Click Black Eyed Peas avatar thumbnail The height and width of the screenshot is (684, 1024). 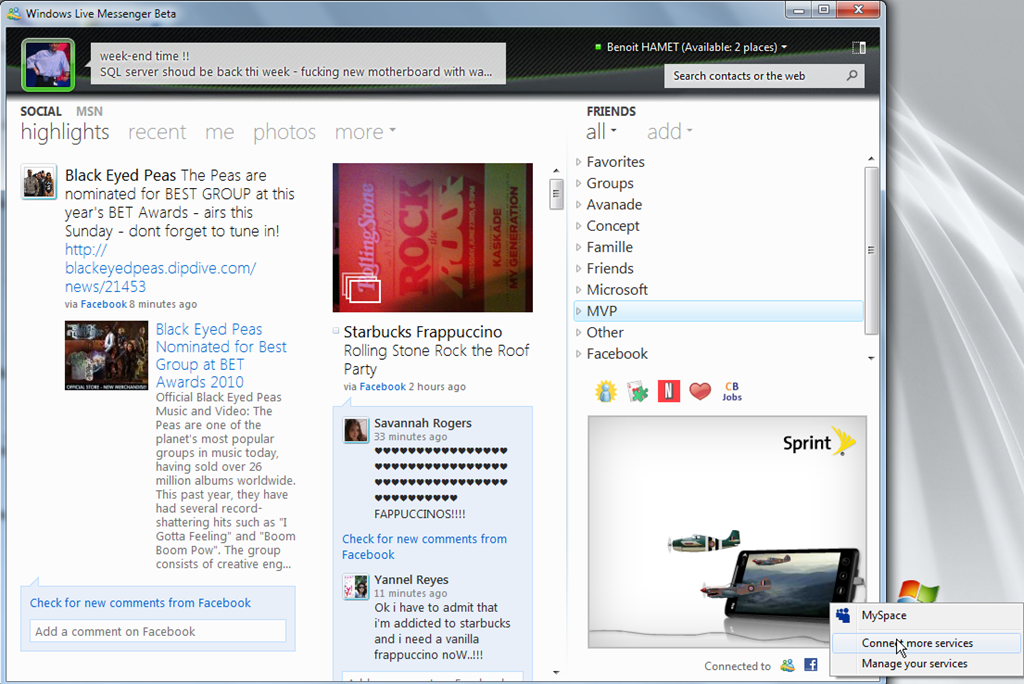(x=39, y=181)
